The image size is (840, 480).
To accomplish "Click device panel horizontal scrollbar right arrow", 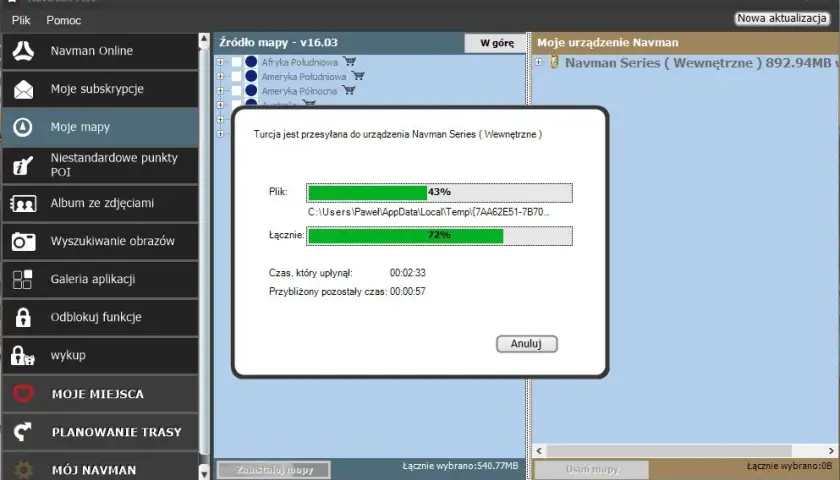I will 832,451.
